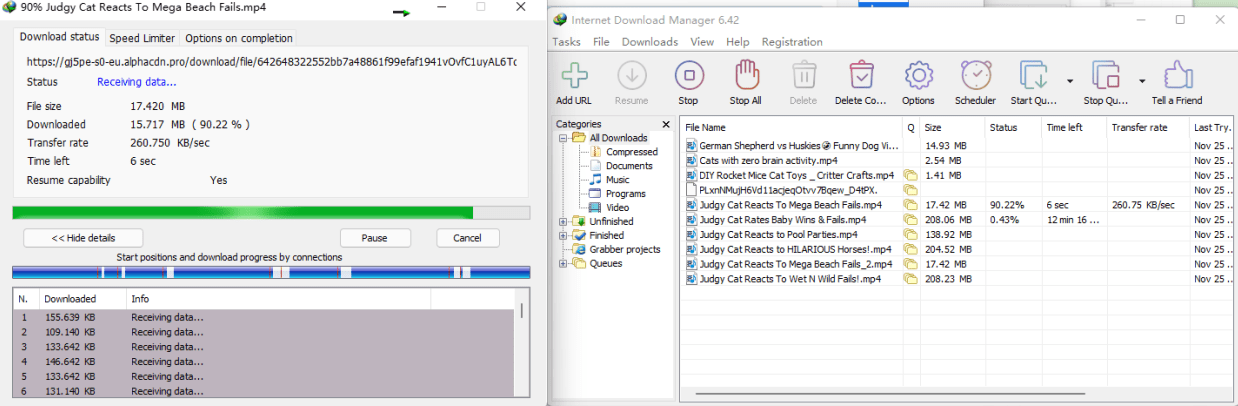Open the Scheduler clock icon
This screenshot has height=406, width=1238.
coord(975,76)
